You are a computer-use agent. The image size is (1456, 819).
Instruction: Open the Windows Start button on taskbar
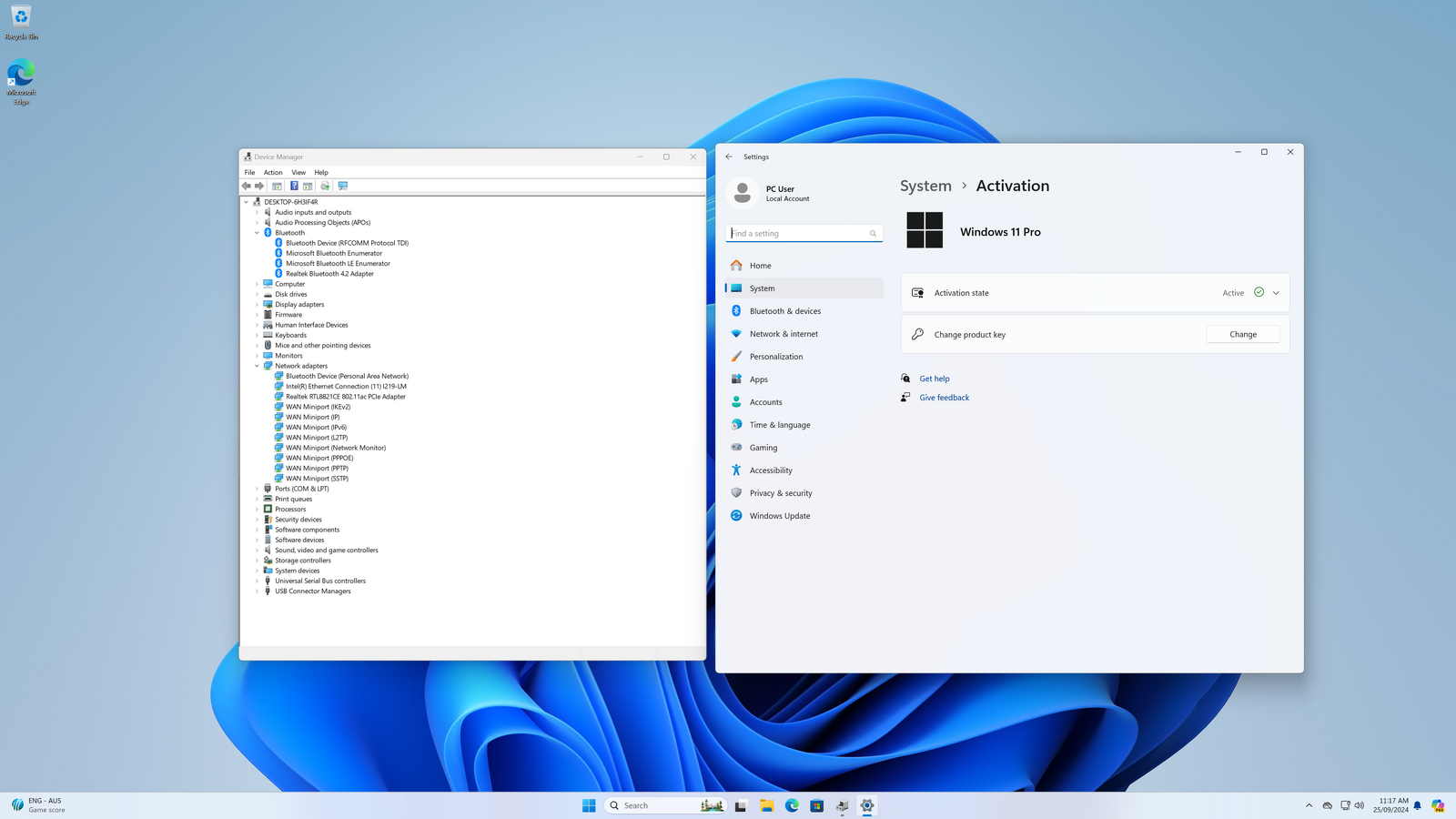point(589,805)
